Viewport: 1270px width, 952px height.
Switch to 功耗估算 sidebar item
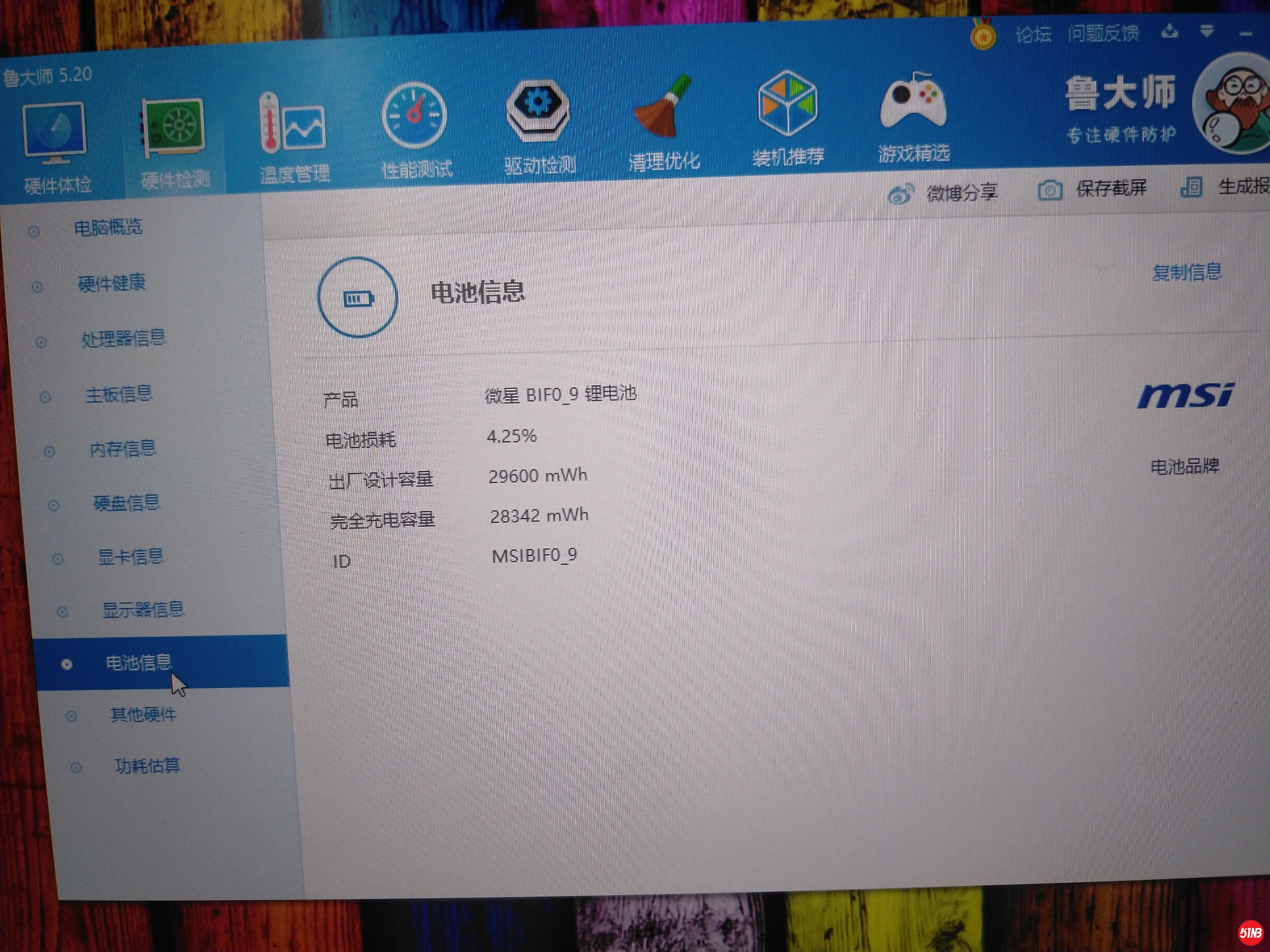(147, 765)
